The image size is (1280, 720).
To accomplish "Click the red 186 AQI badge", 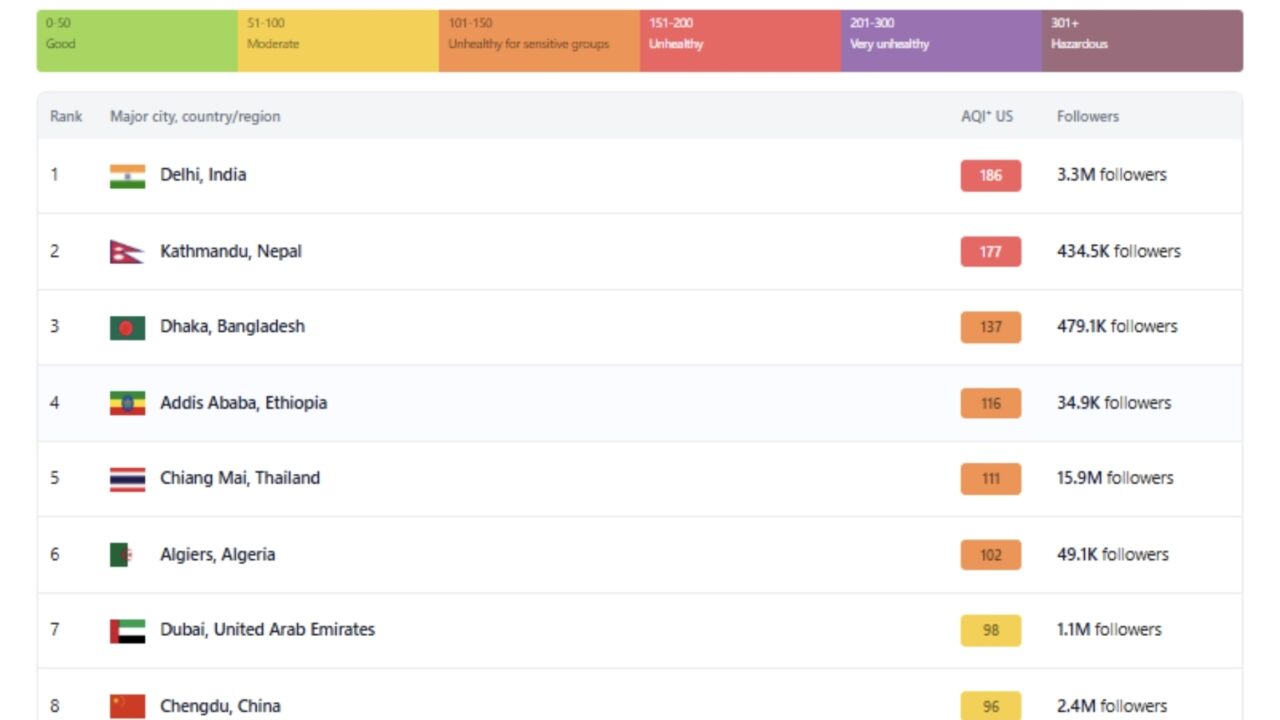I will (990, 176).
